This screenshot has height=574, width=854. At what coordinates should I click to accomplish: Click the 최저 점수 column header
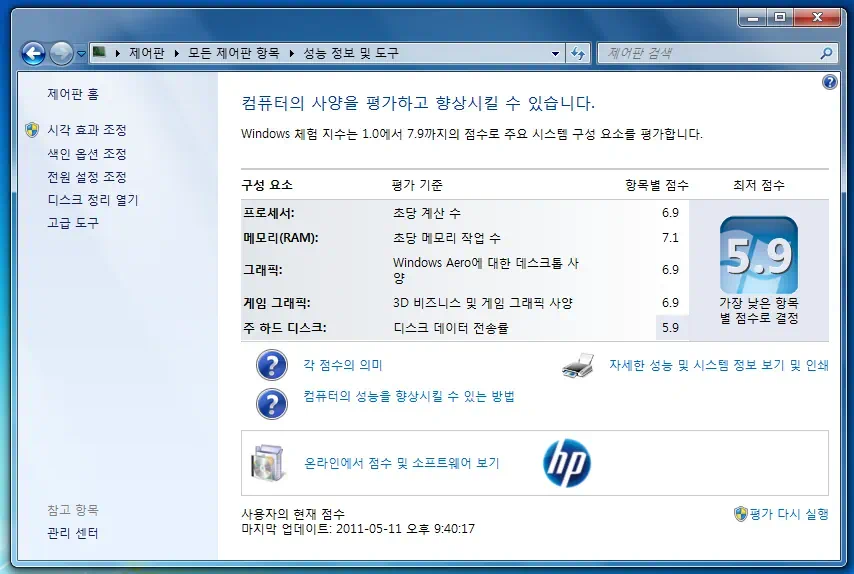759,185
